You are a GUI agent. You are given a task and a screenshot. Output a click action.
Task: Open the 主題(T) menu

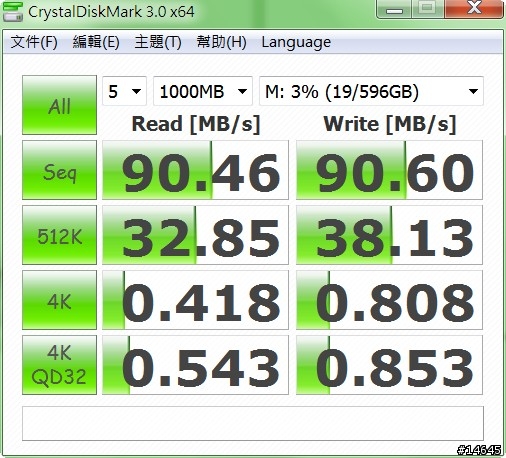(x=158, y=42)
